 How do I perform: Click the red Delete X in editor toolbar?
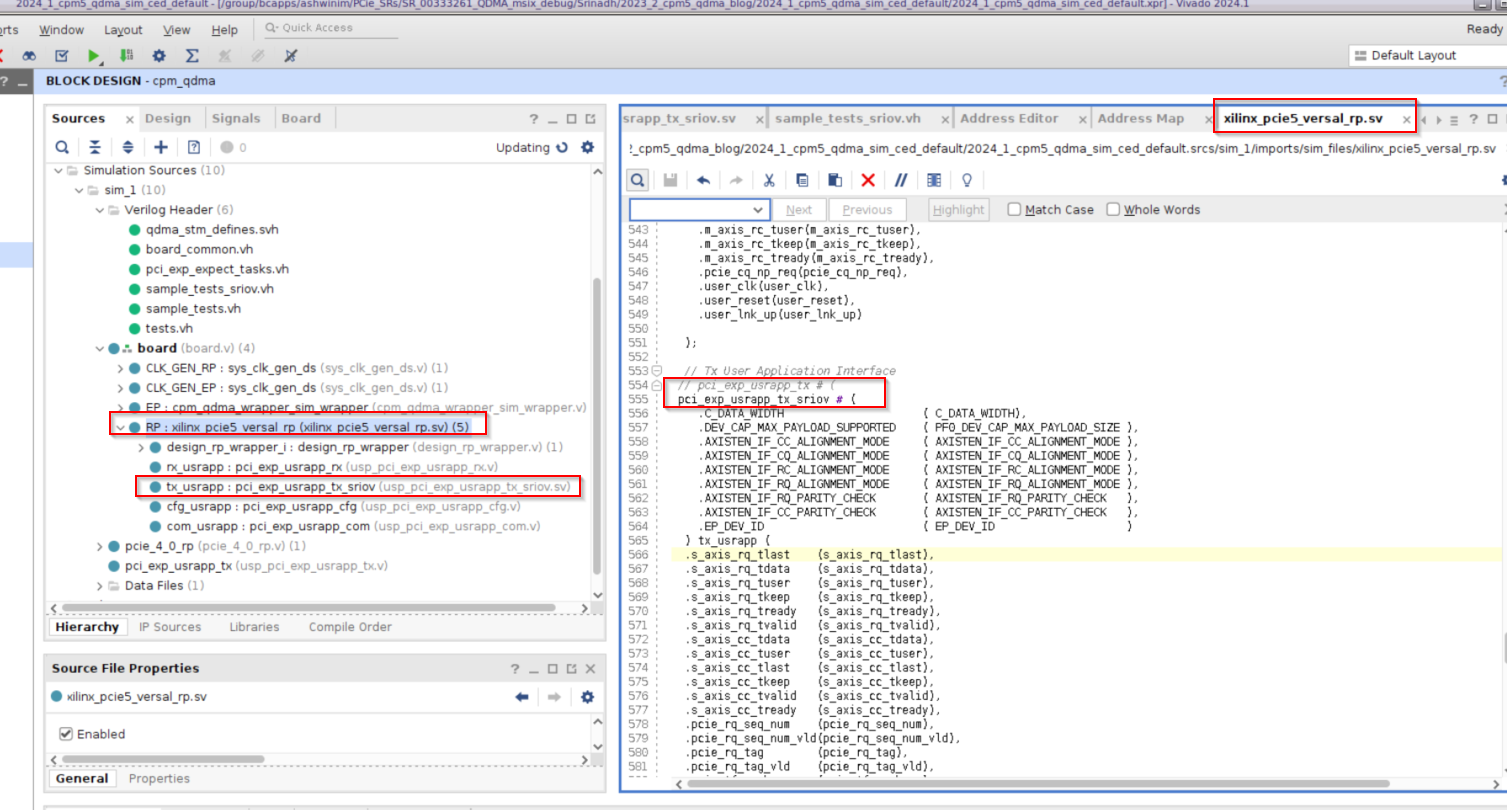coord(868,180)
